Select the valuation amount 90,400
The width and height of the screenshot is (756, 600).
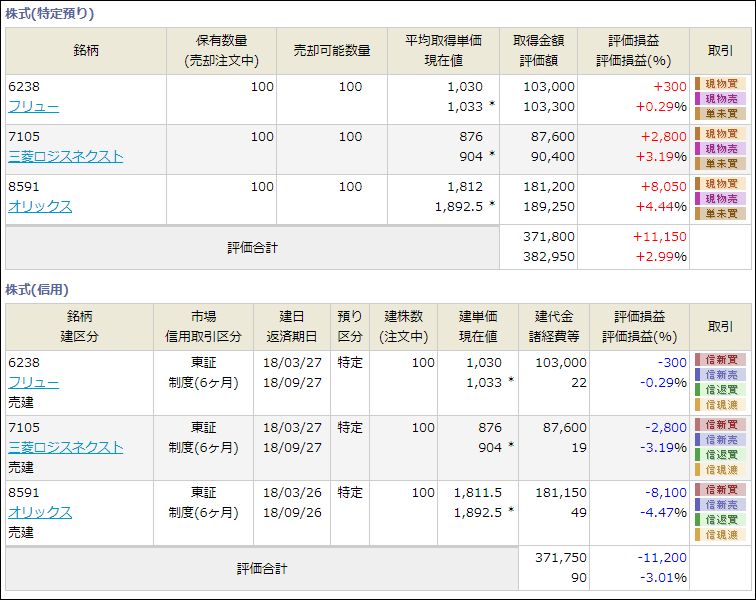pos(553,157)
